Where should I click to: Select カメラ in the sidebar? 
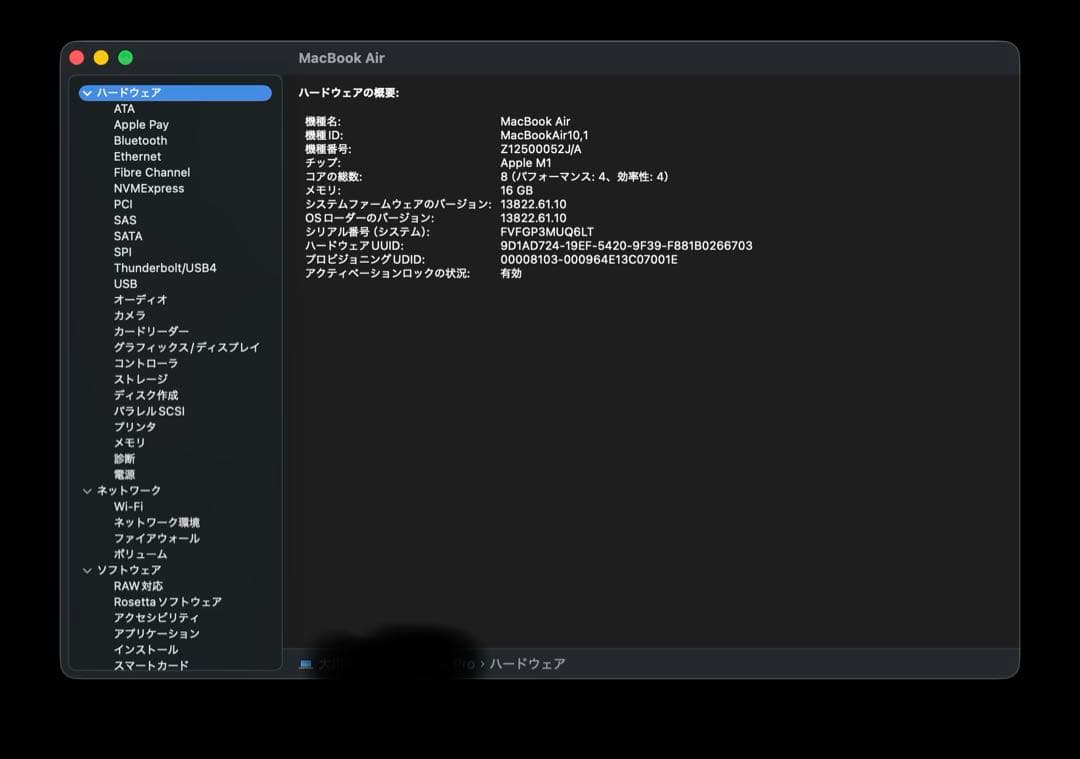(129, 315)
